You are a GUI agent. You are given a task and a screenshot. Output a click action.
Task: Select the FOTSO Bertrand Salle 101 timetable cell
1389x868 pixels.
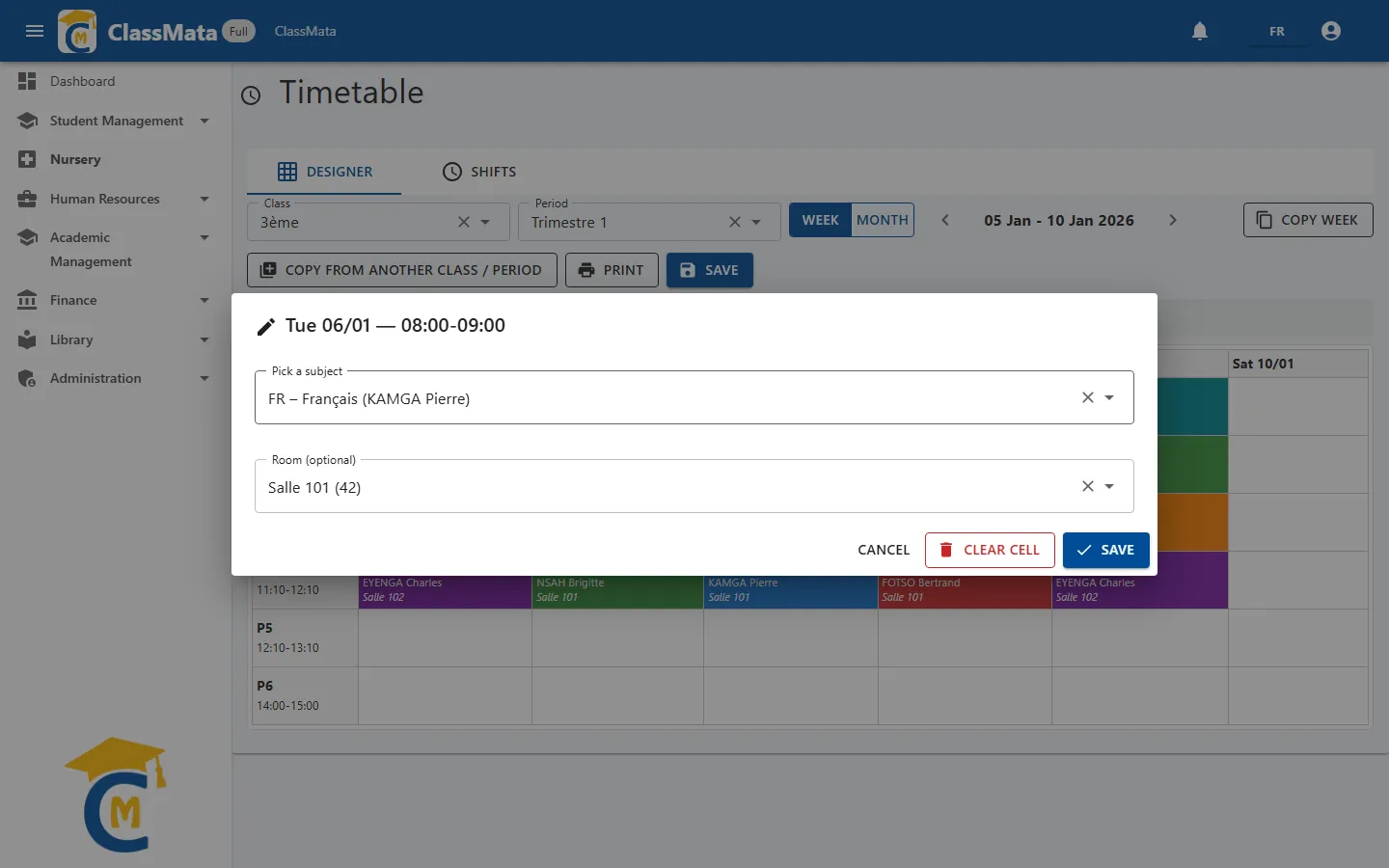coord(965,591)
